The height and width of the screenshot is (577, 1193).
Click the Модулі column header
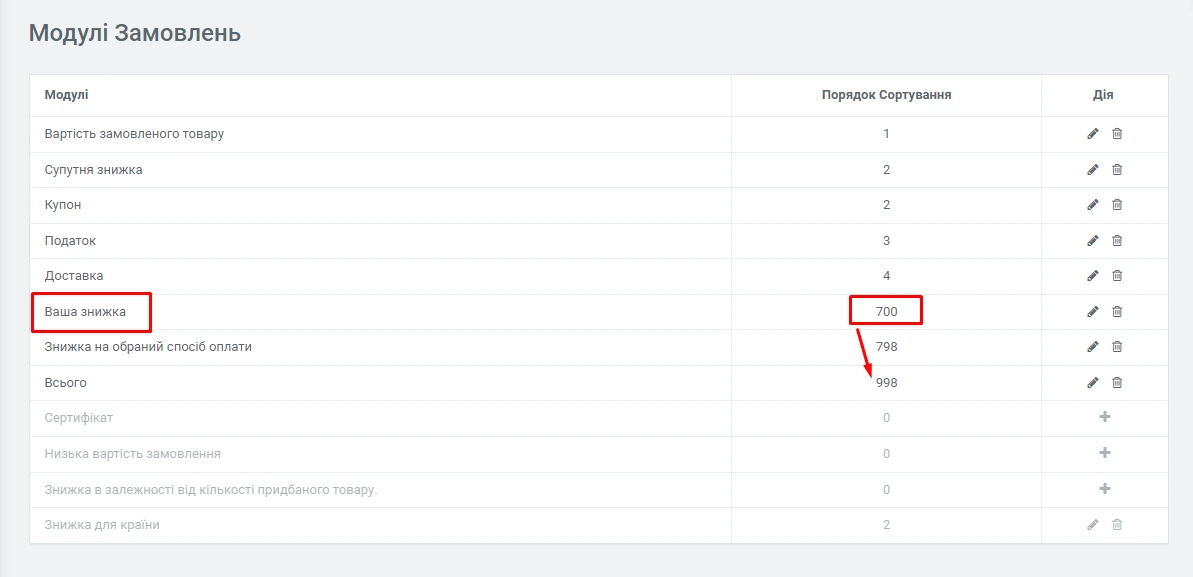tap(66, 95)
